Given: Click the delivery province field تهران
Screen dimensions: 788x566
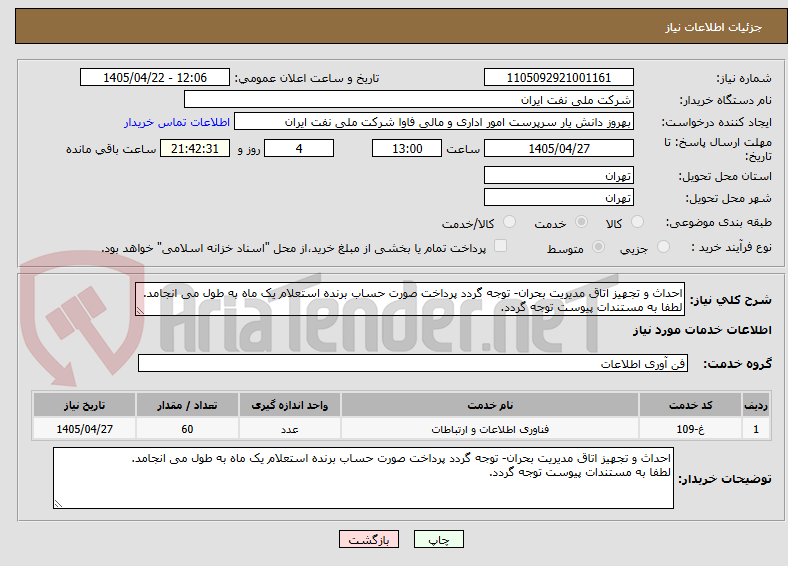Looking at the screenshot, I should click(558, 175).
